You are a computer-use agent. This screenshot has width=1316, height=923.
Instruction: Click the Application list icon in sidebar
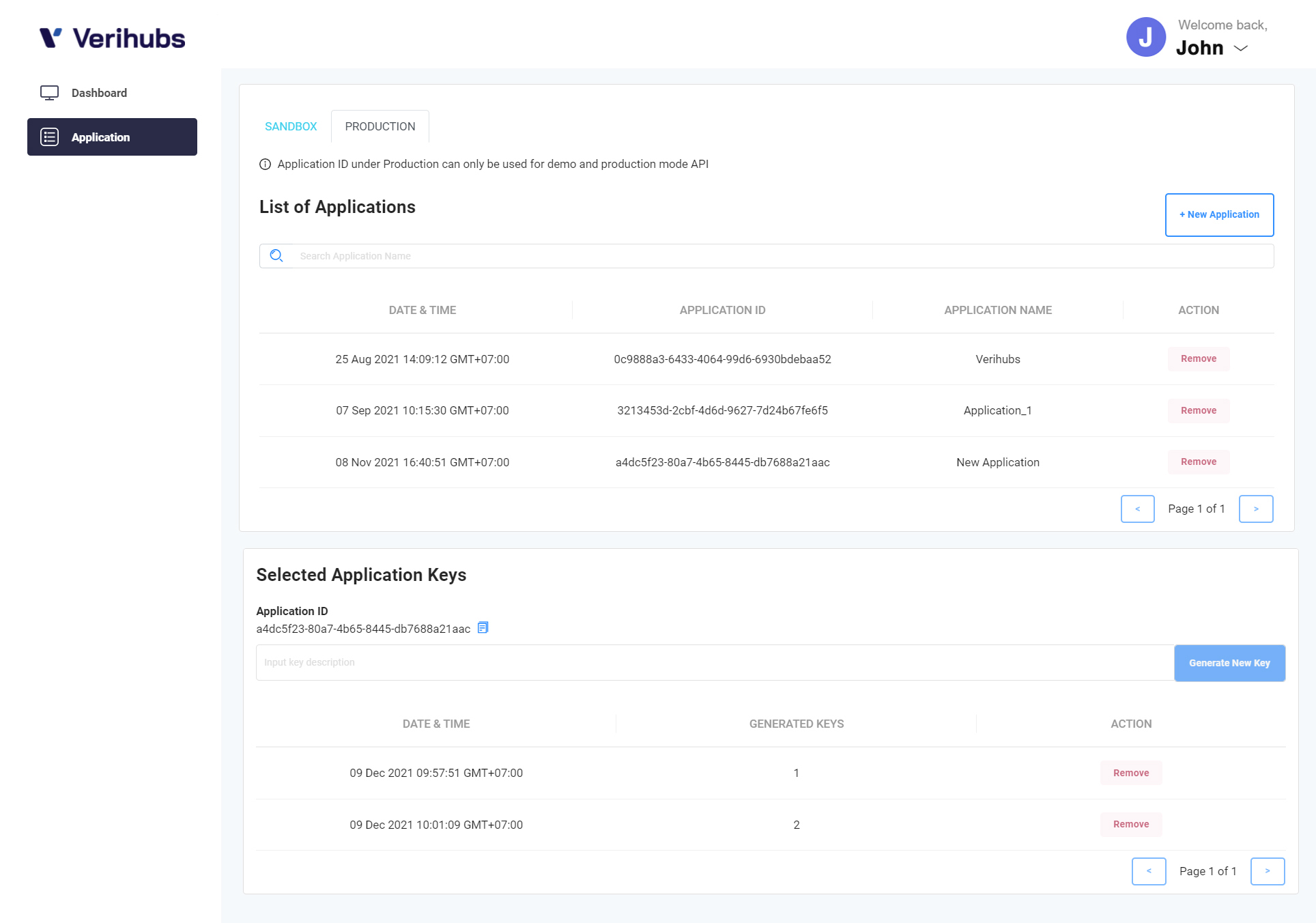coord(49,137)
